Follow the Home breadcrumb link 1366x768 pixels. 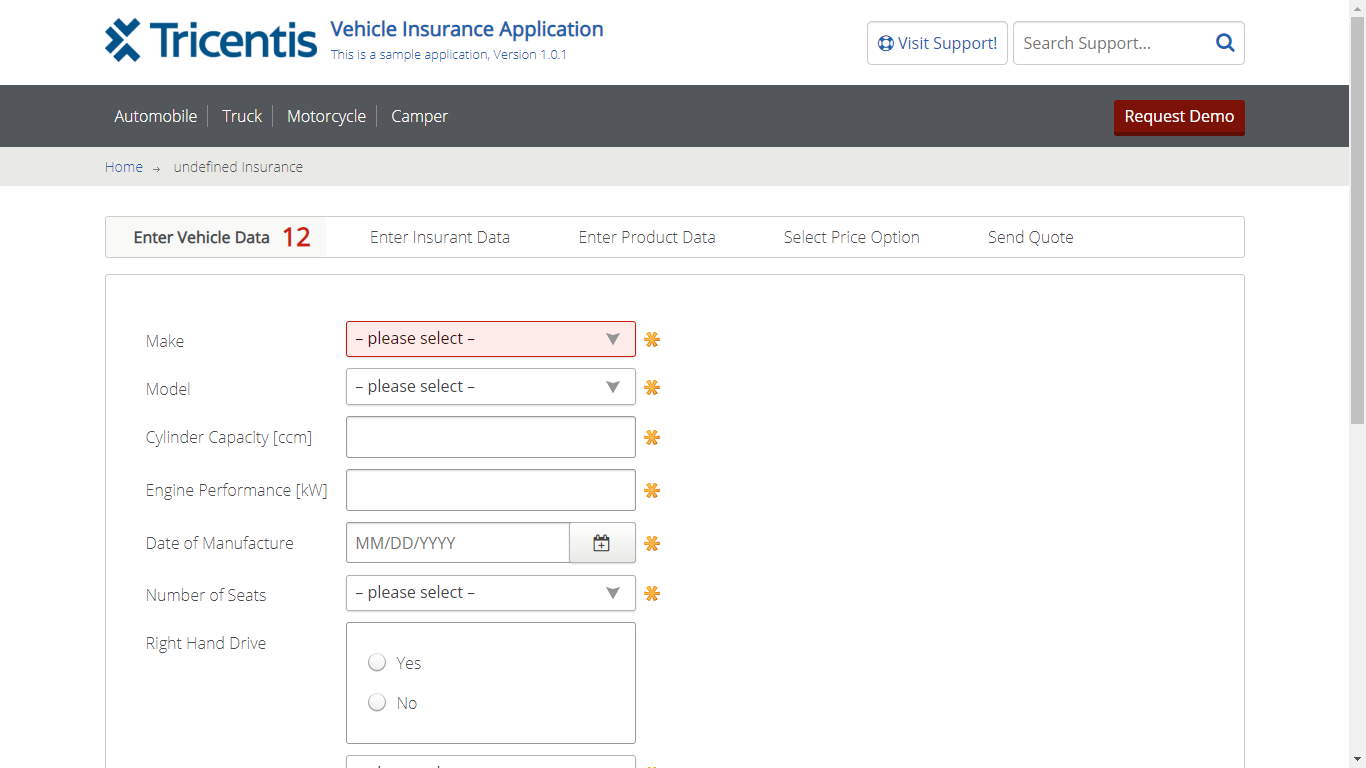(124, 167)
